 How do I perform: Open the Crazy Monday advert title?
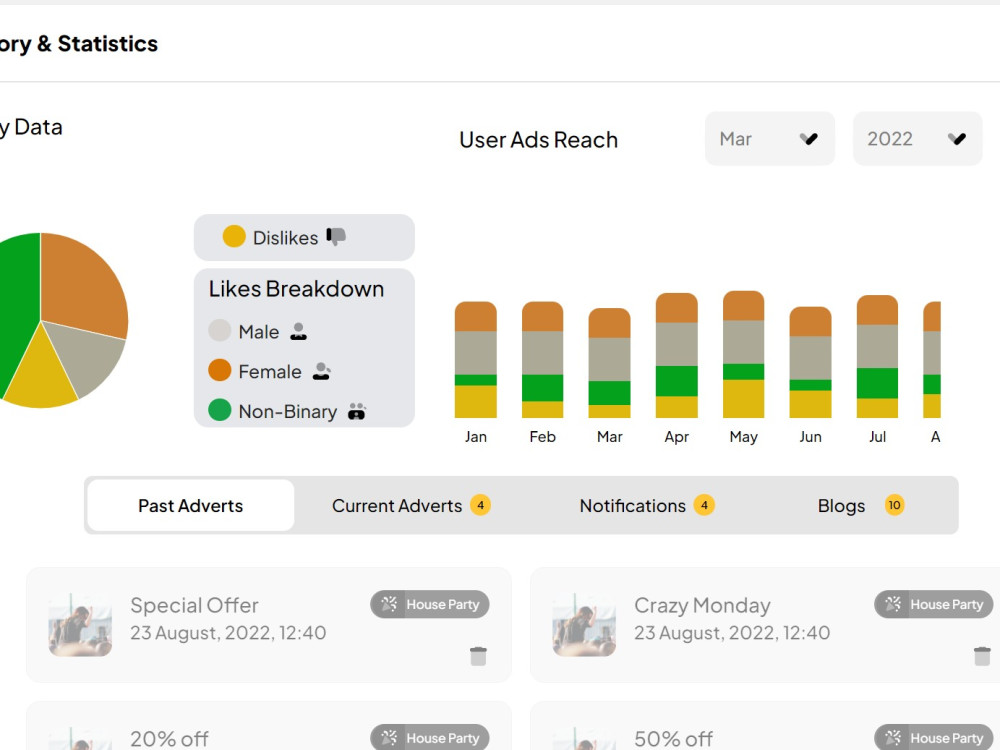[x=702, y=605]
